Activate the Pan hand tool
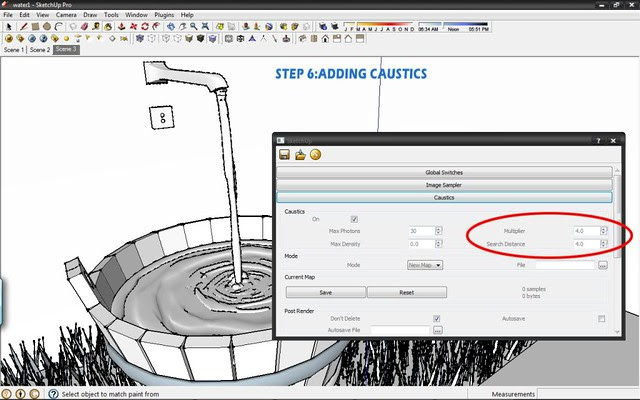The width and height of the screenshot is (640, 400). point(182,27)
